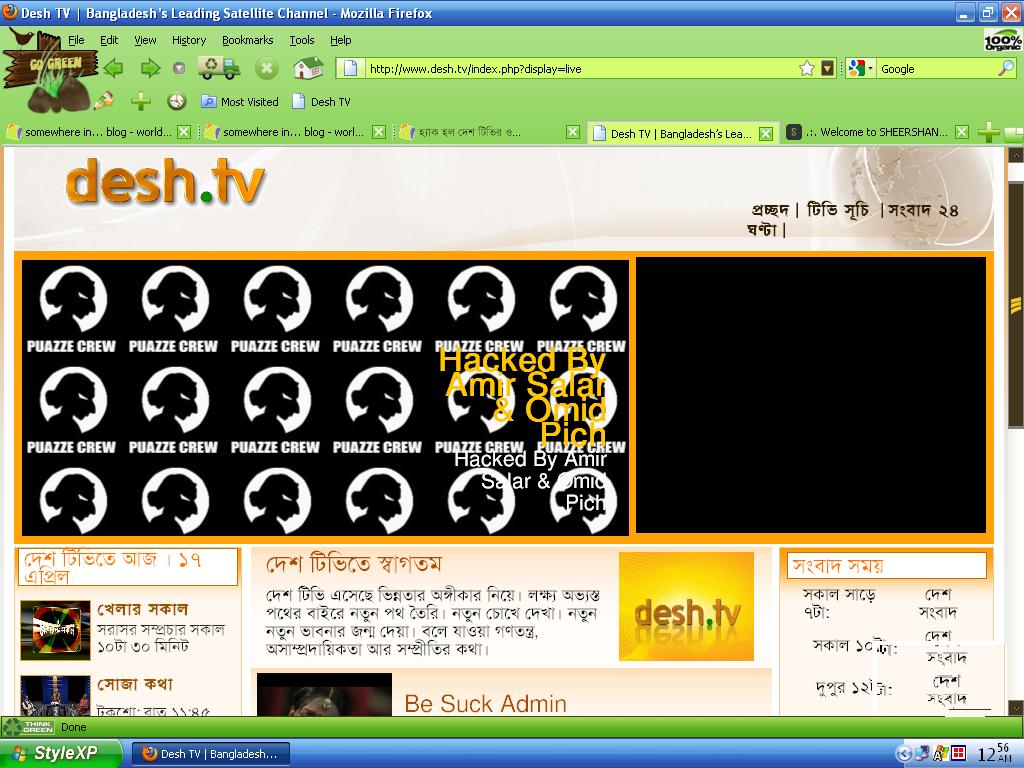Image resolution: width=1024 pixels, height=768 pixels.
Task: Open a new tab with green plus
Action: point(988,132)
